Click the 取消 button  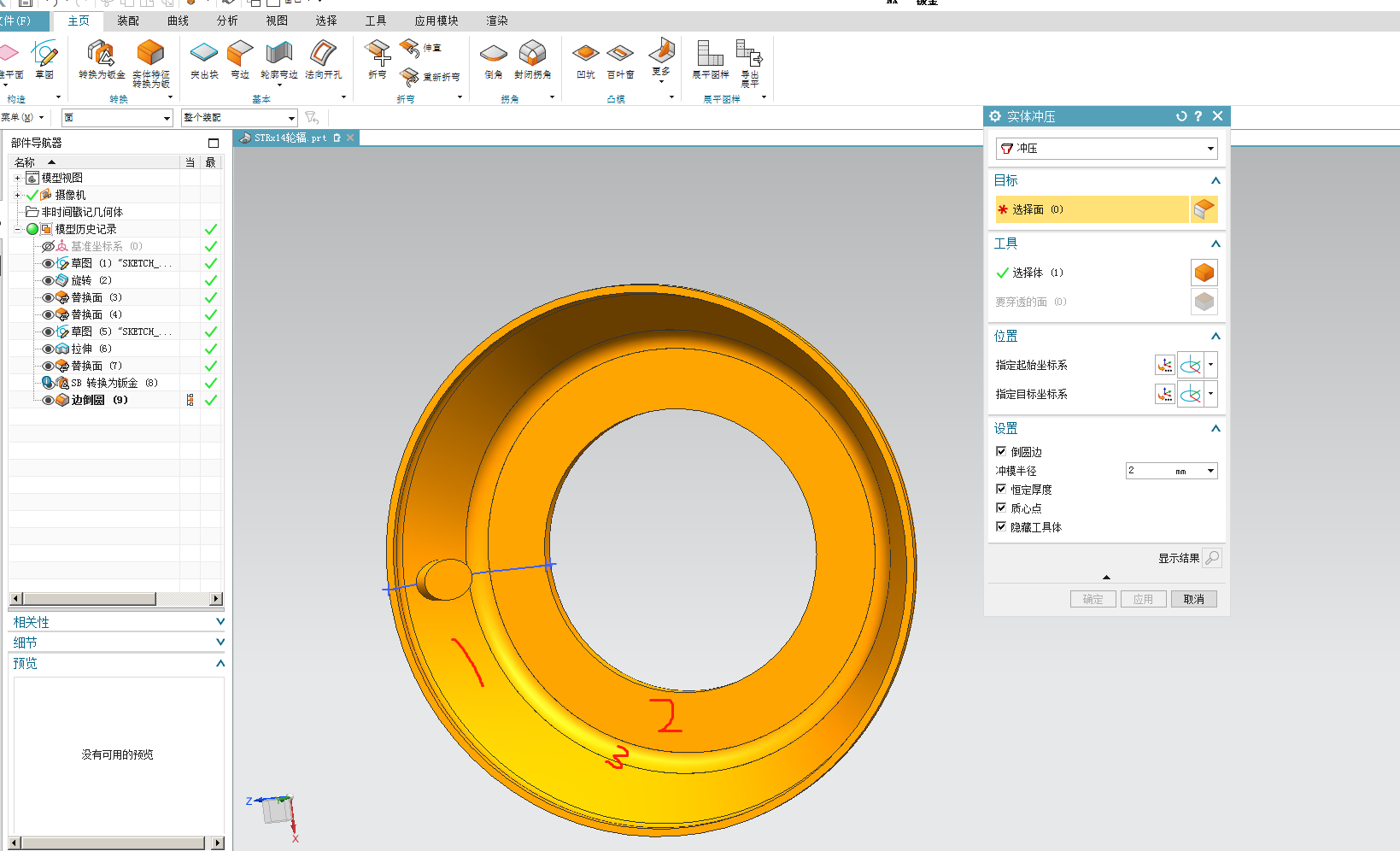tap(1194, 599)
